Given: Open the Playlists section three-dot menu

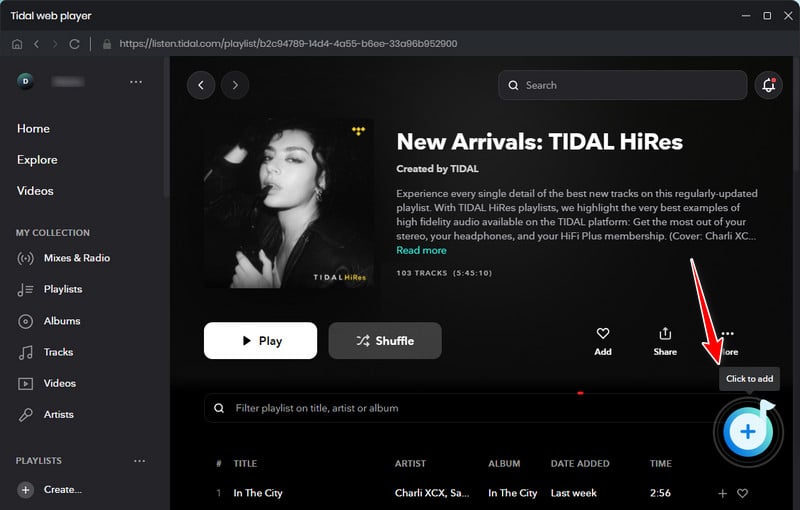Looking at the screenshot, I should click(139, 461).
